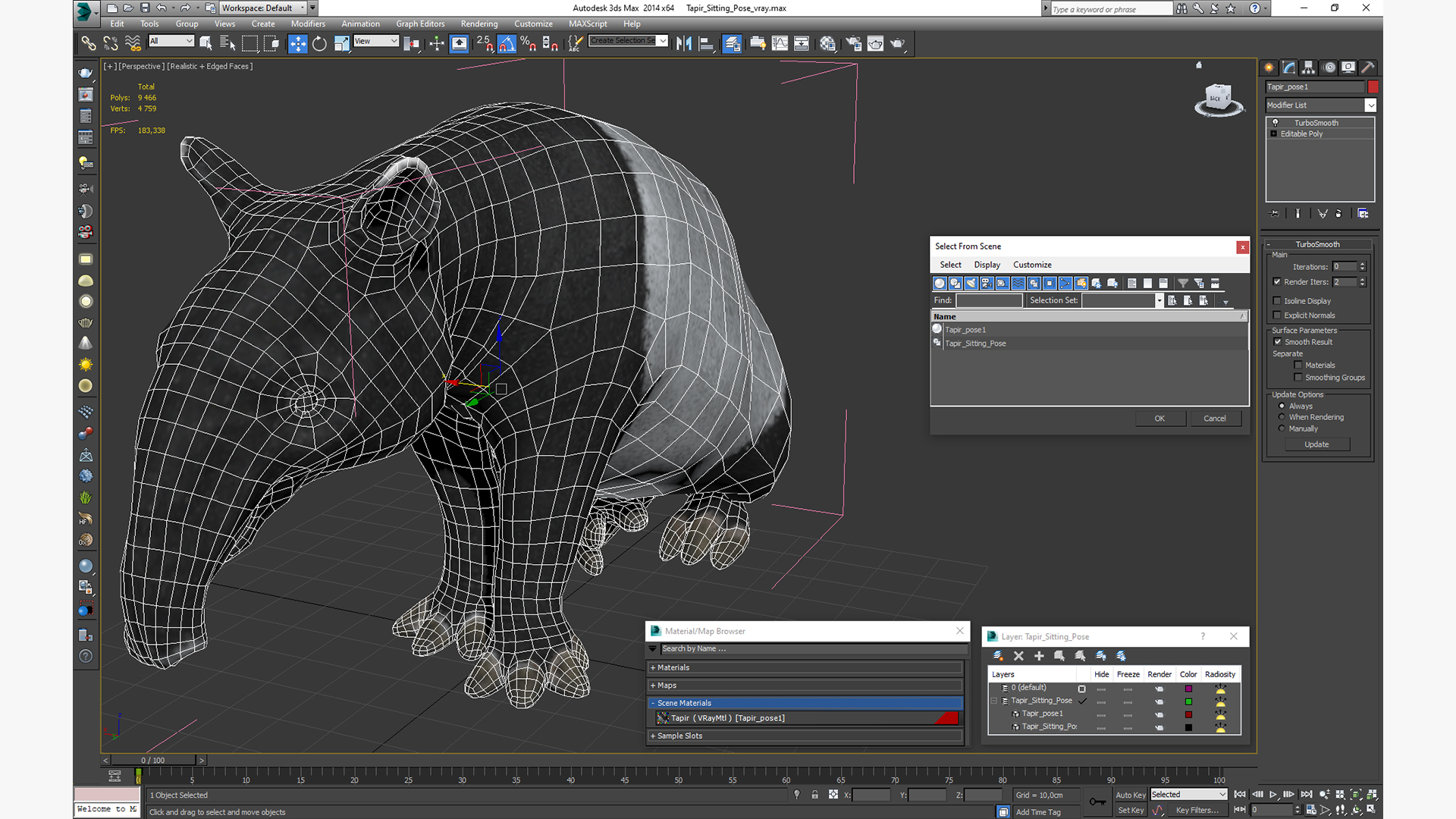Activate the Select and Move tool
Image resolution: width=1456 pixels, height=819 pixels.
click(297, 44)
